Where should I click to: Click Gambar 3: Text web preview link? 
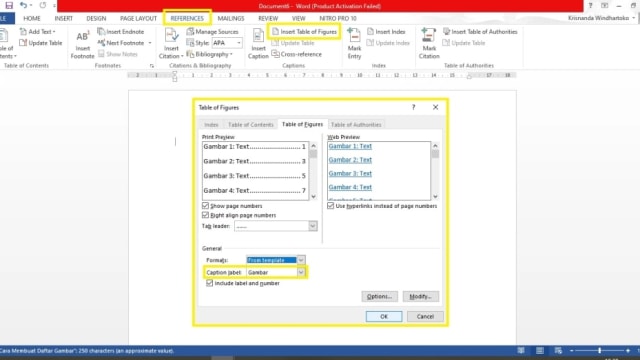(350, 173)
